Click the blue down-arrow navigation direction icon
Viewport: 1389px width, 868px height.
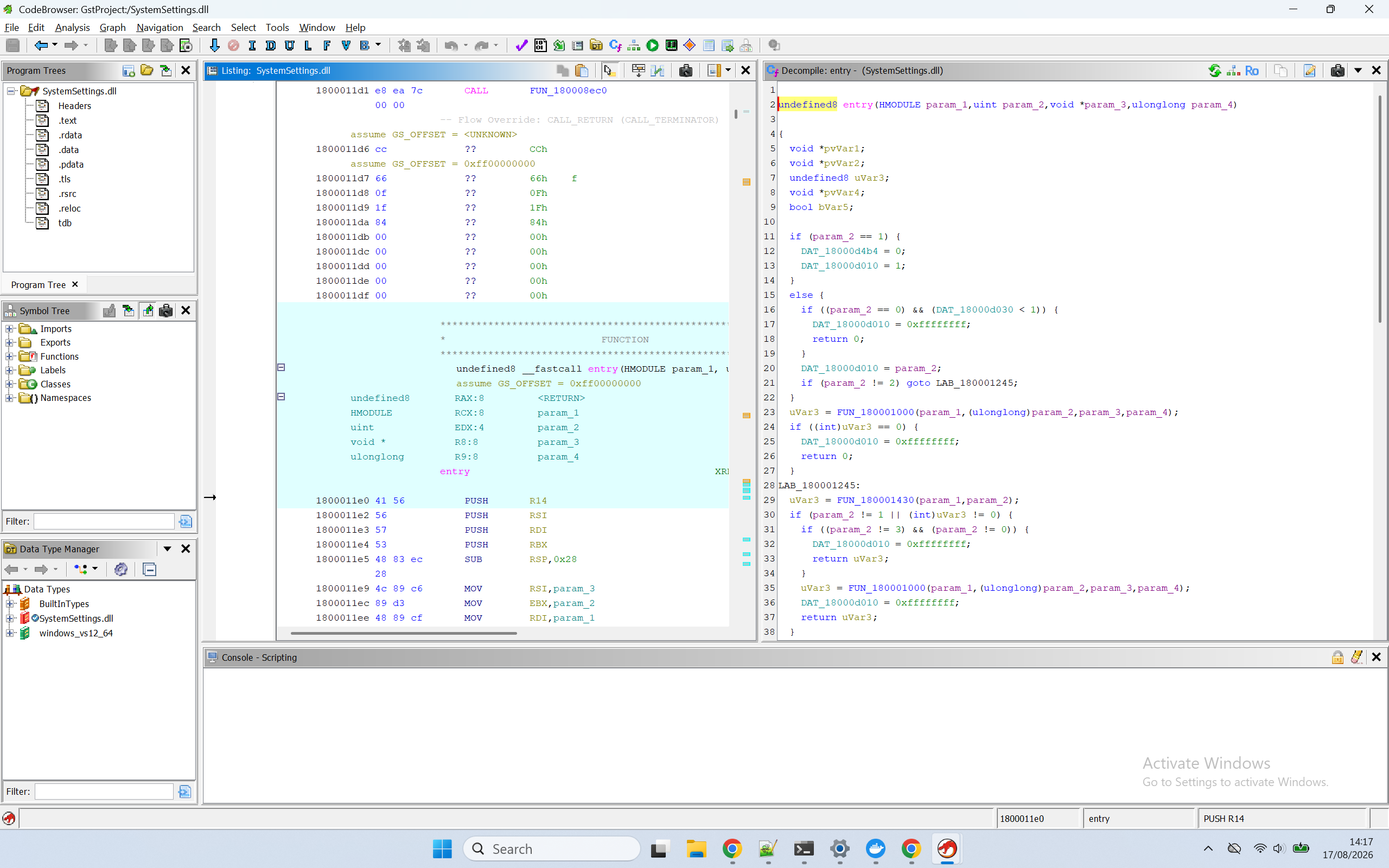pyautogui.click(x=214, y=46)
